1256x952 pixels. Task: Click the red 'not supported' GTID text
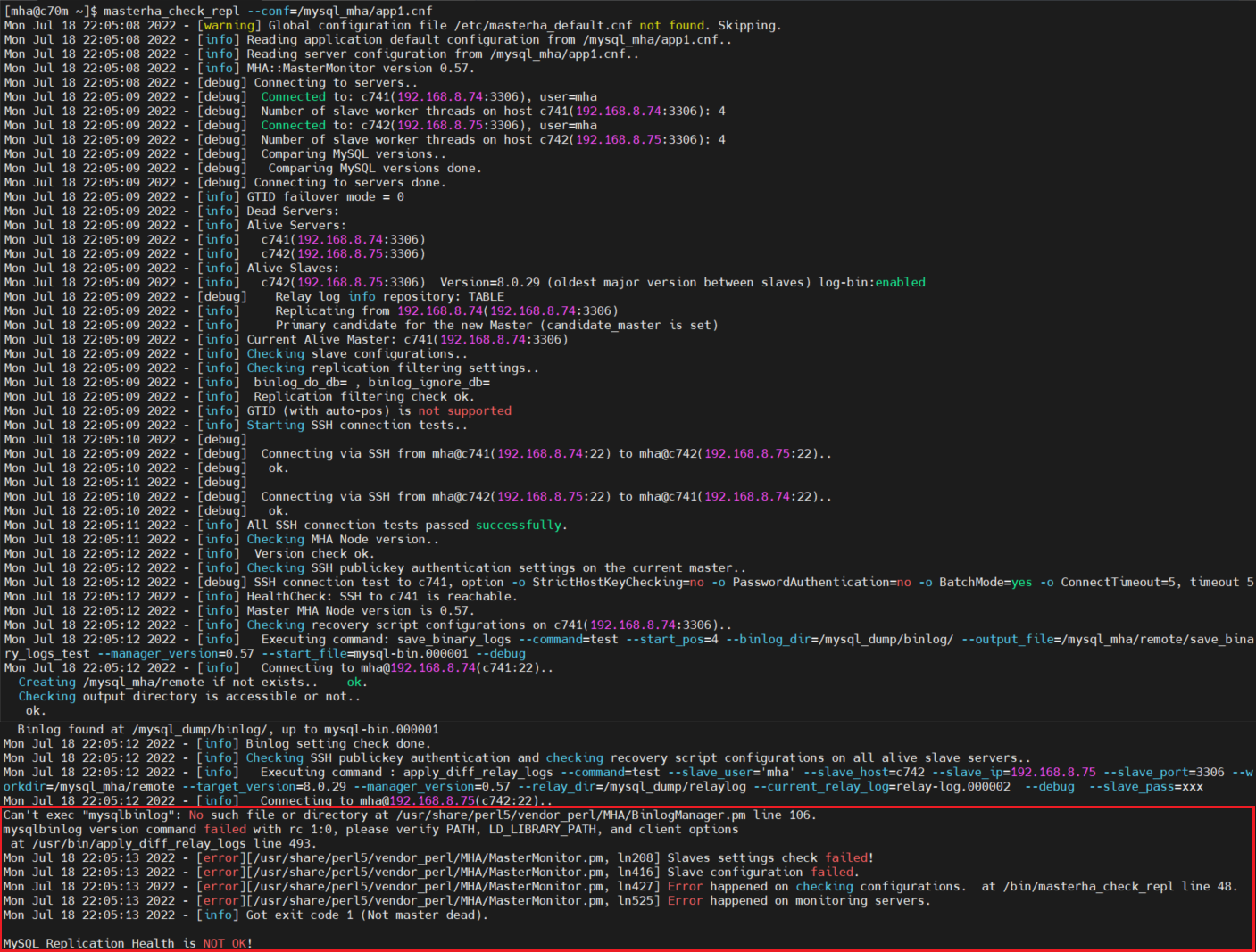[x=464, y=410]
